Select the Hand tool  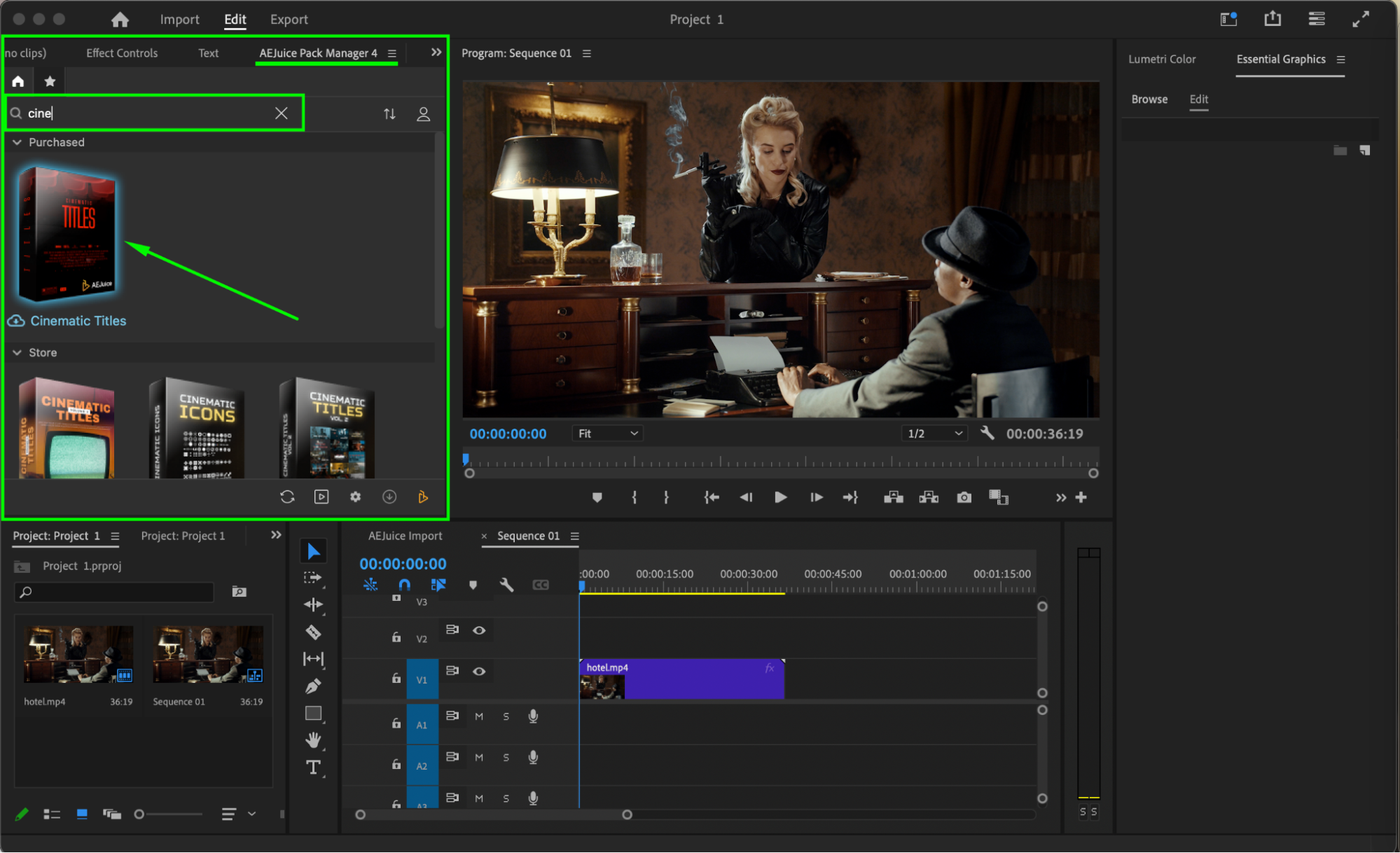pyautogui.click(x=313, y=740)
